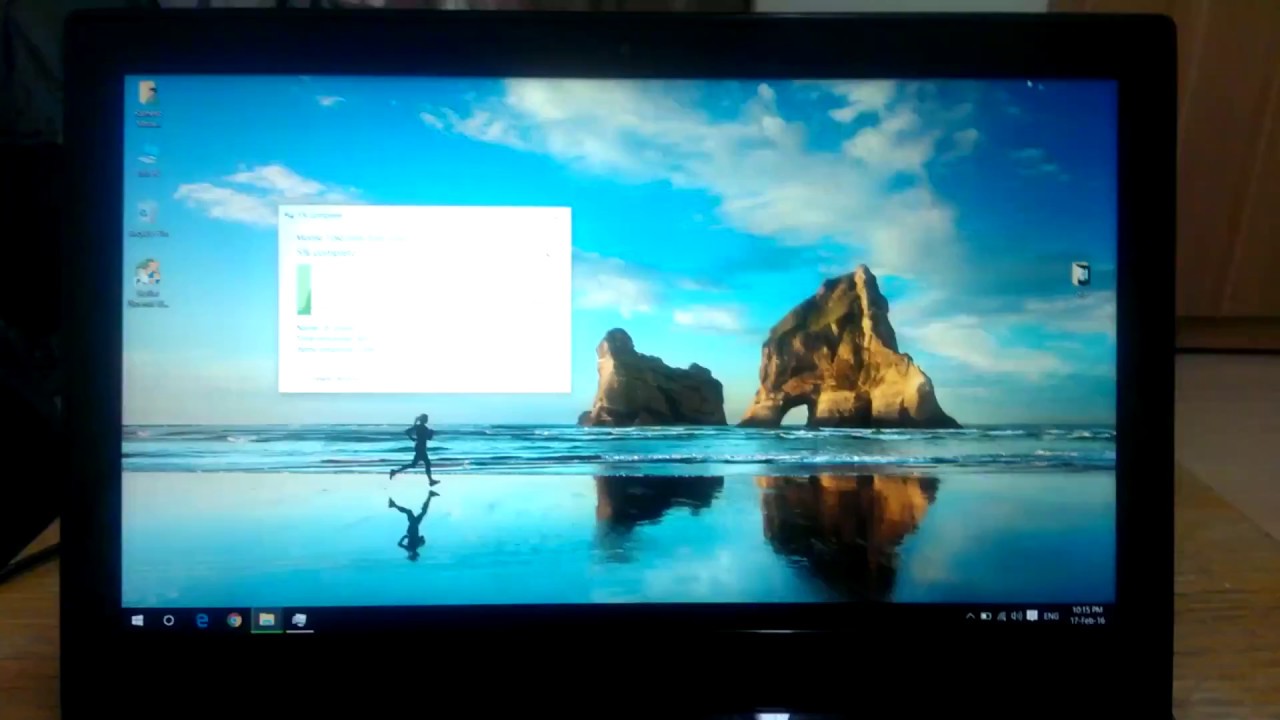
Task: Open Action Center notifications
Action: [1032, 616]
